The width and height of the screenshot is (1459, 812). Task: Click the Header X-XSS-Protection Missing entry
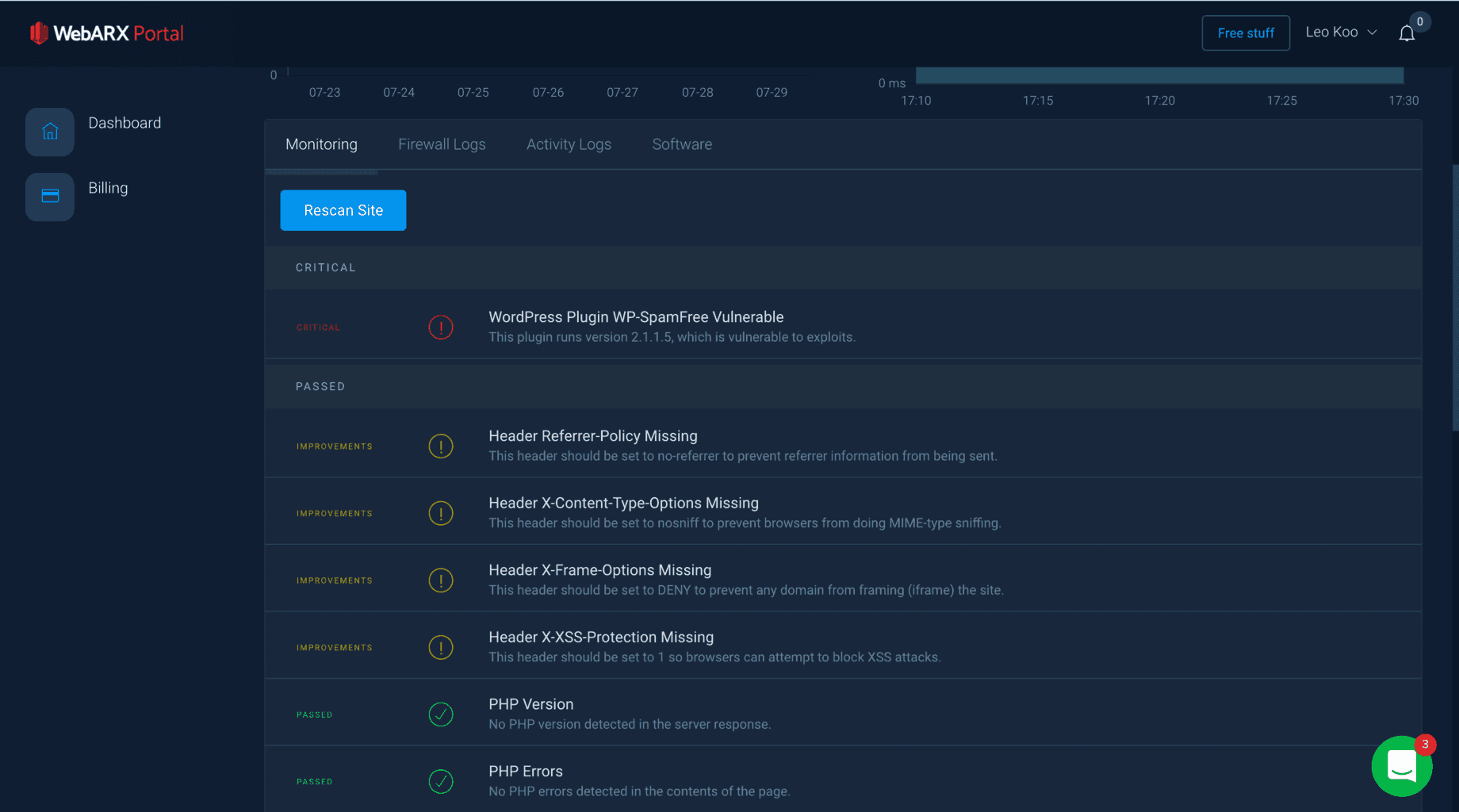point(601,638)
